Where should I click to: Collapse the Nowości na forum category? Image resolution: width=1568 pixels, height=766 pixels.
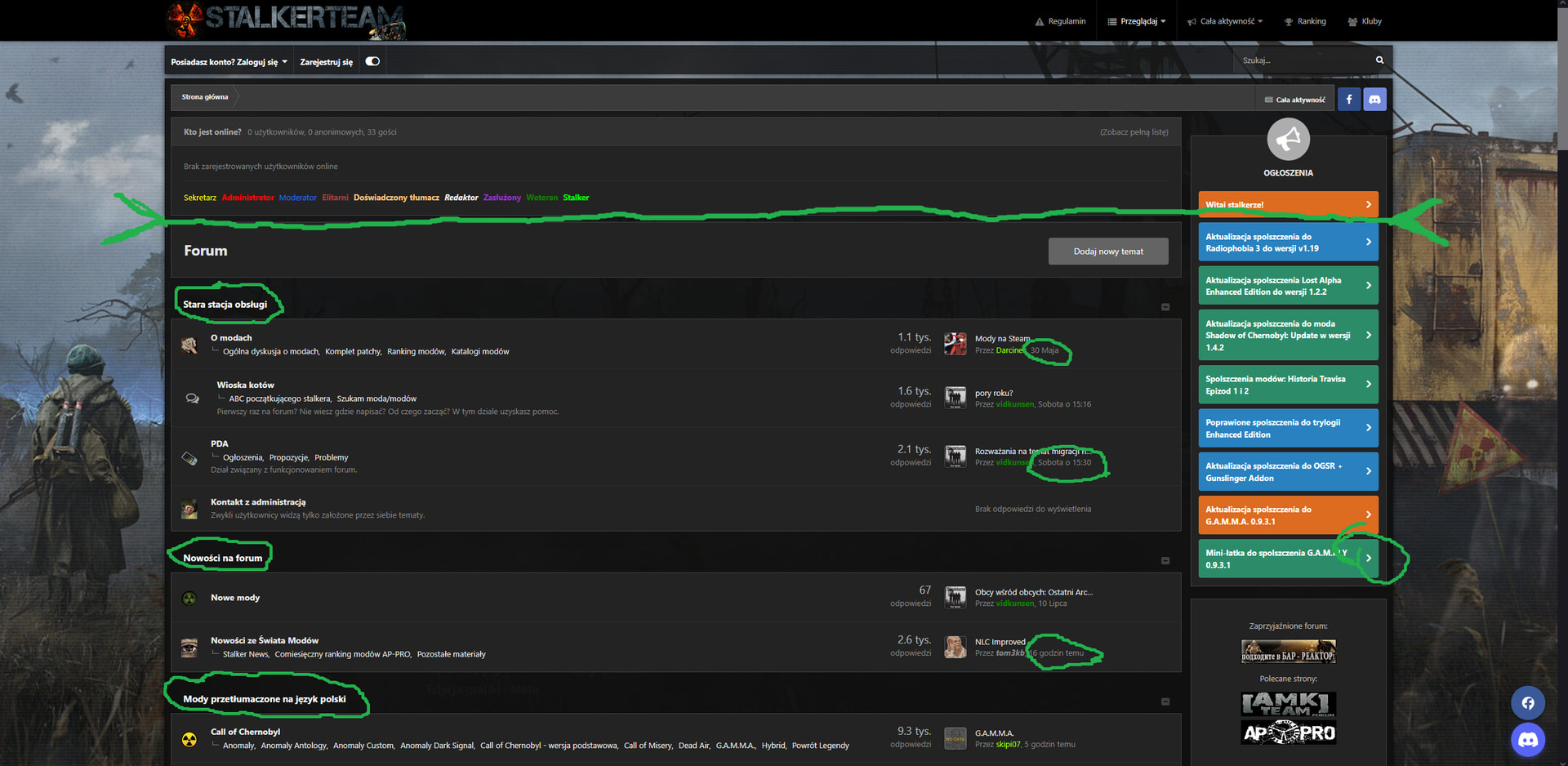[1165, 560]
